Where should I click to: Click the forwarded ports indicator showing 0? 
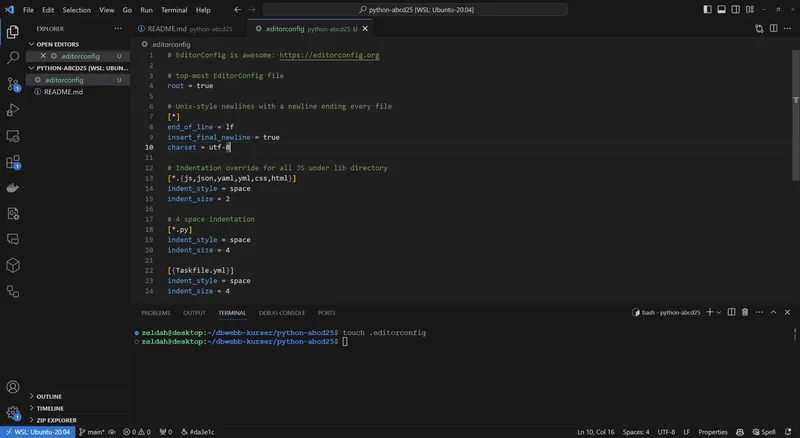click(x=166, y=432)
